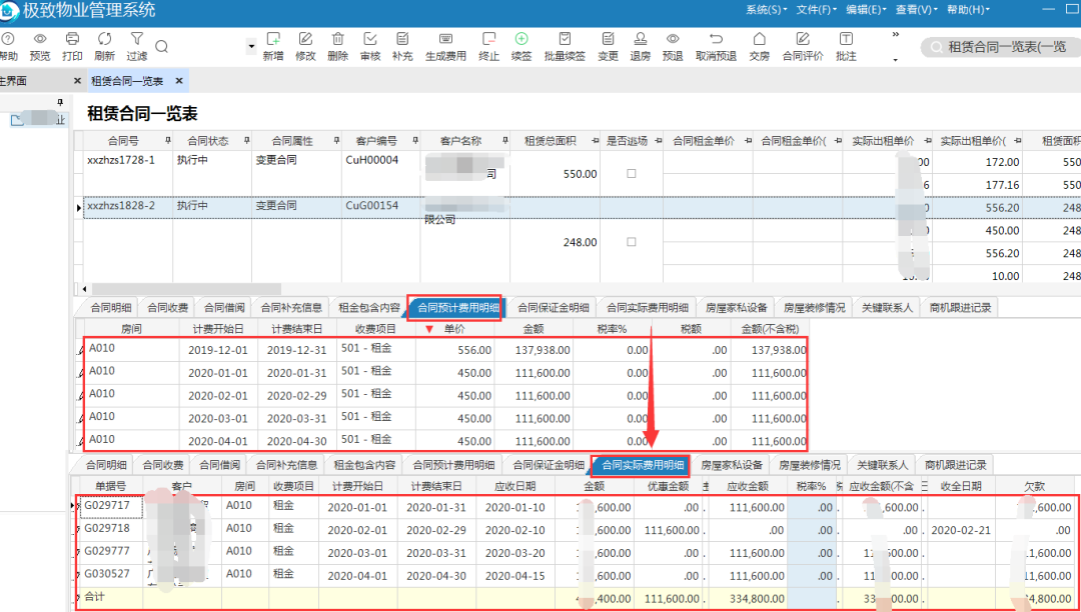
Task: Sort by the 优惠金额 column header
Action: 667,486
